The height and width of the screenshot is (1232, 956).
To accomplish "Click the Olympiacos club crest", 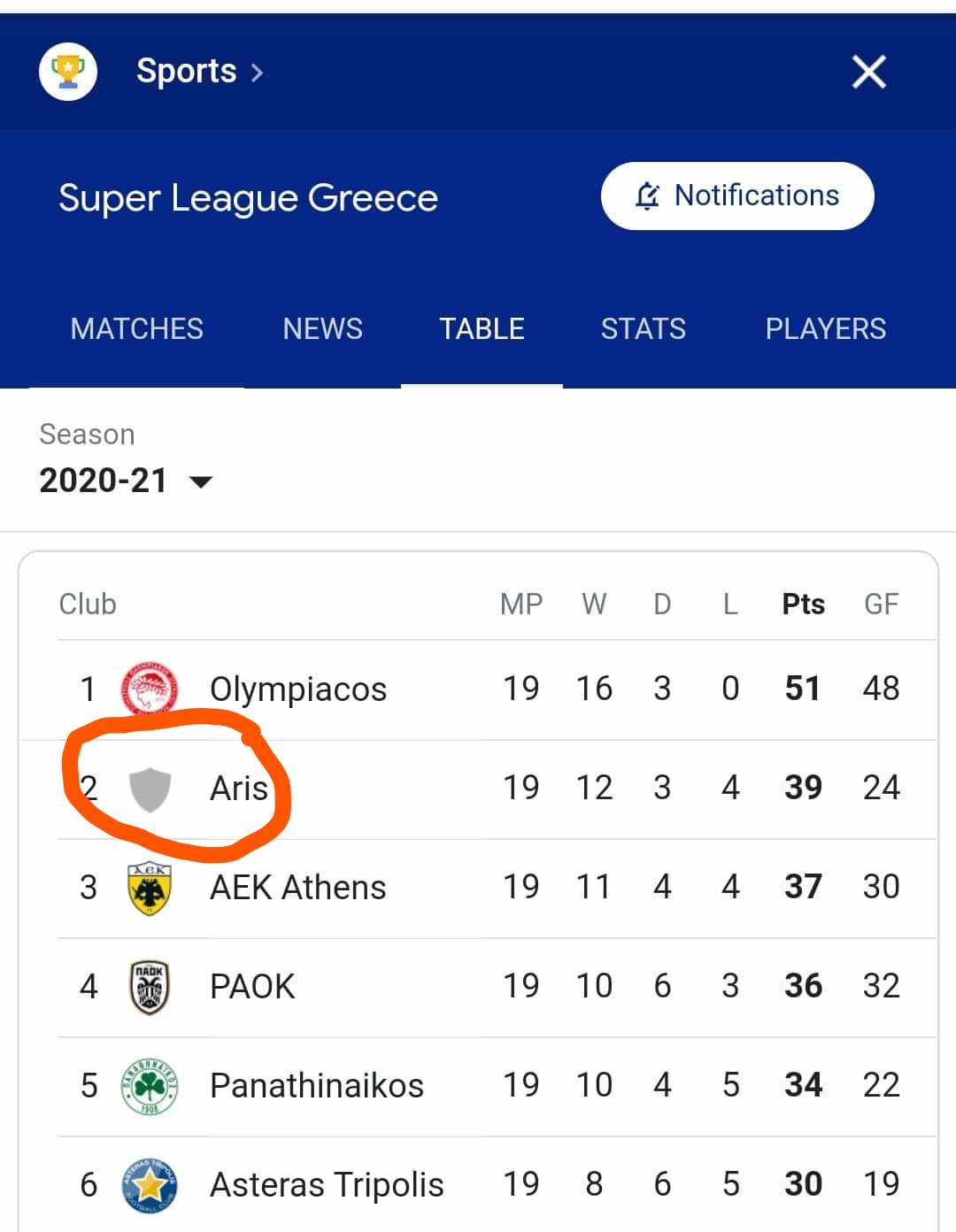I will point(150,689).
